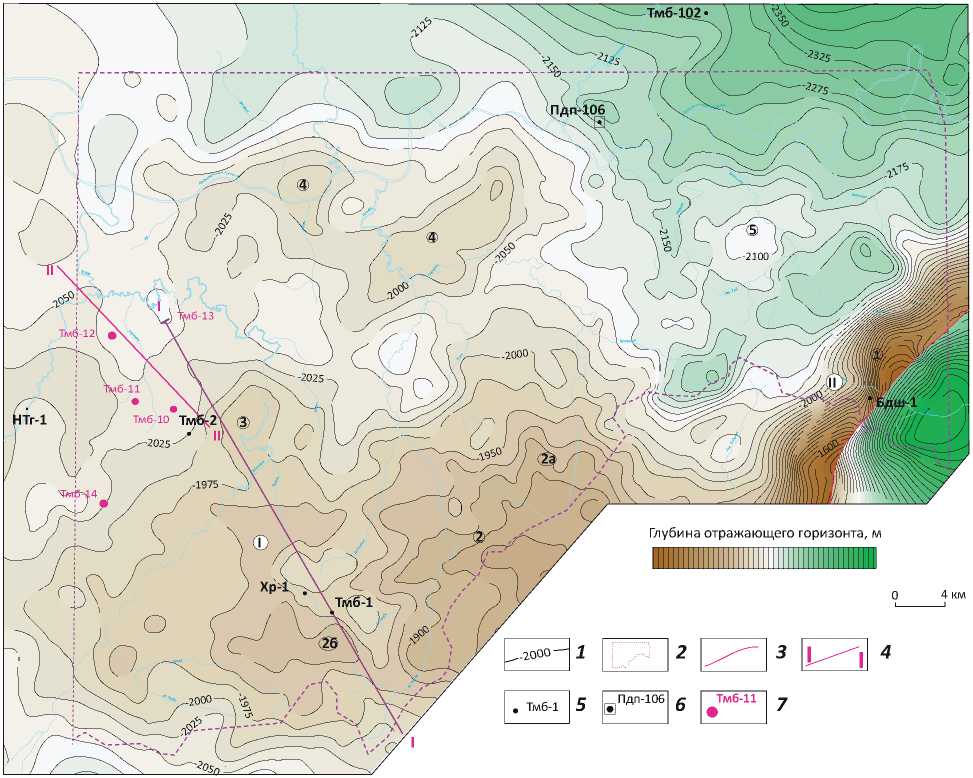
Task: Click the circled label 2б
Action: point(329,643)
